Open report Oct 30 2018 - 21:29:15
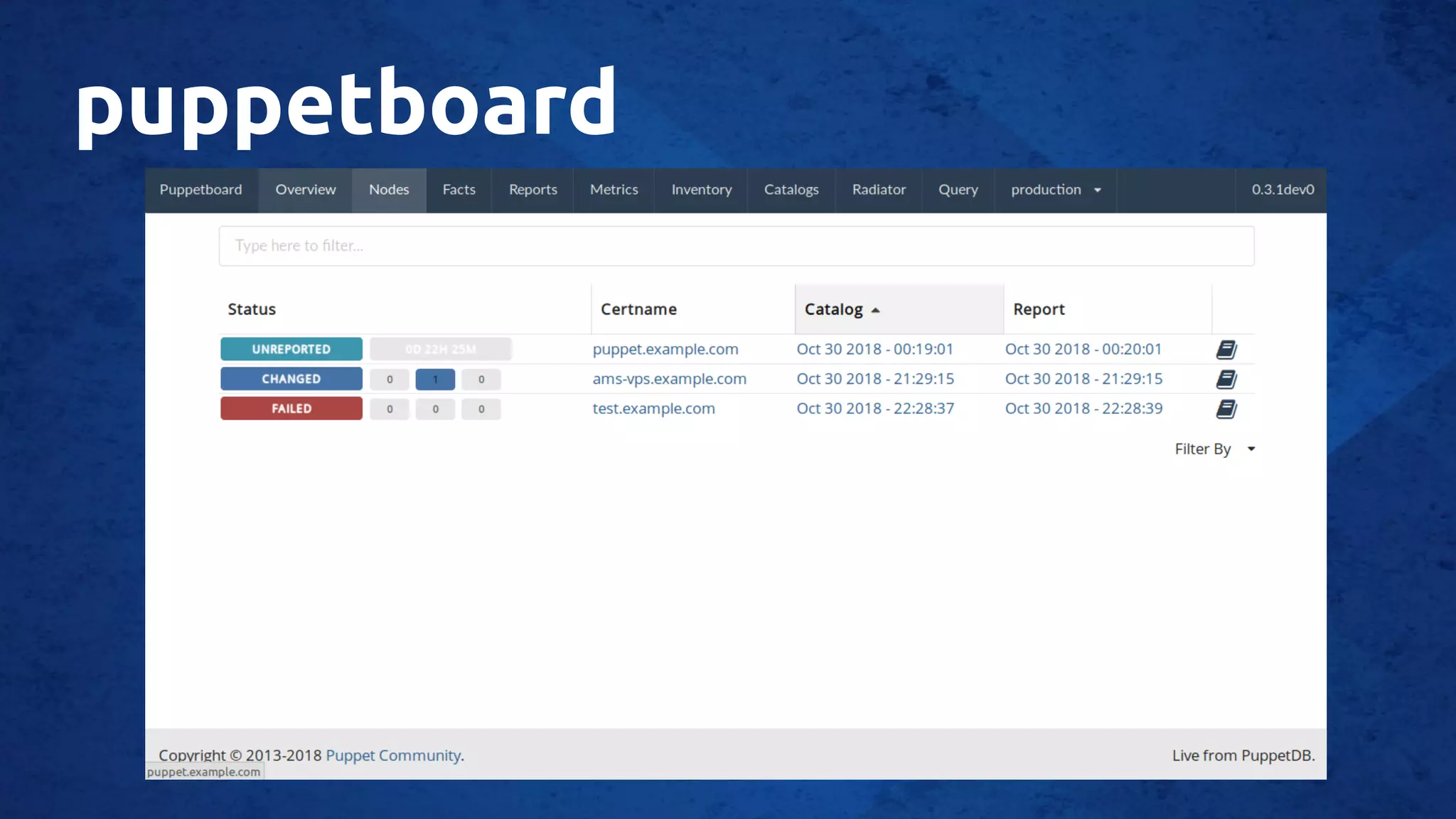The image size is (1456, 819). tap(1083, 379)
